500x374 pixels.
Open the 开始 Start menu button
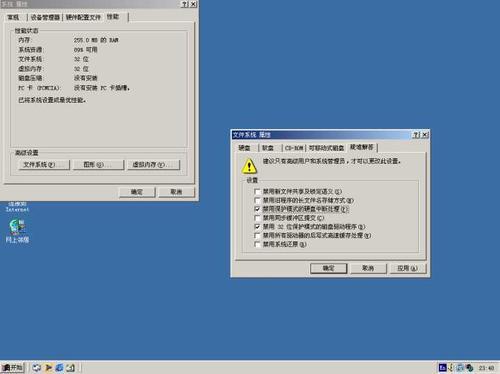tap(12, 368)
